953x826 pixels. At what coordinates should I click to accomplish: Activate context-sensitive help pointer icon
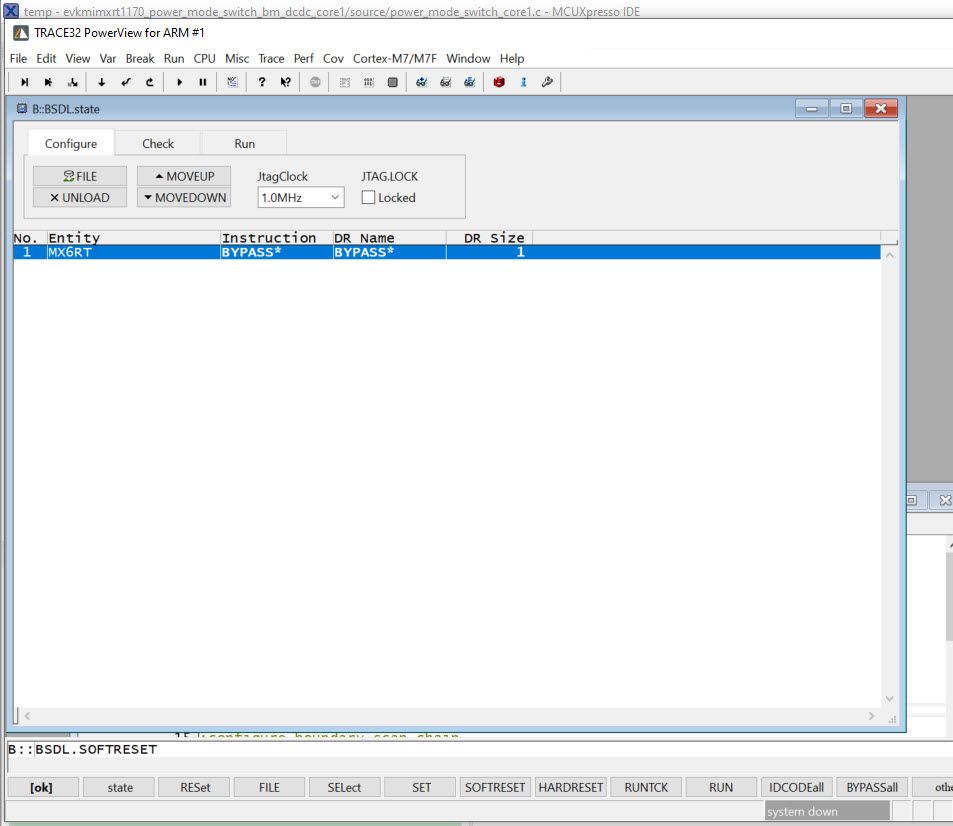coord(285,82)
